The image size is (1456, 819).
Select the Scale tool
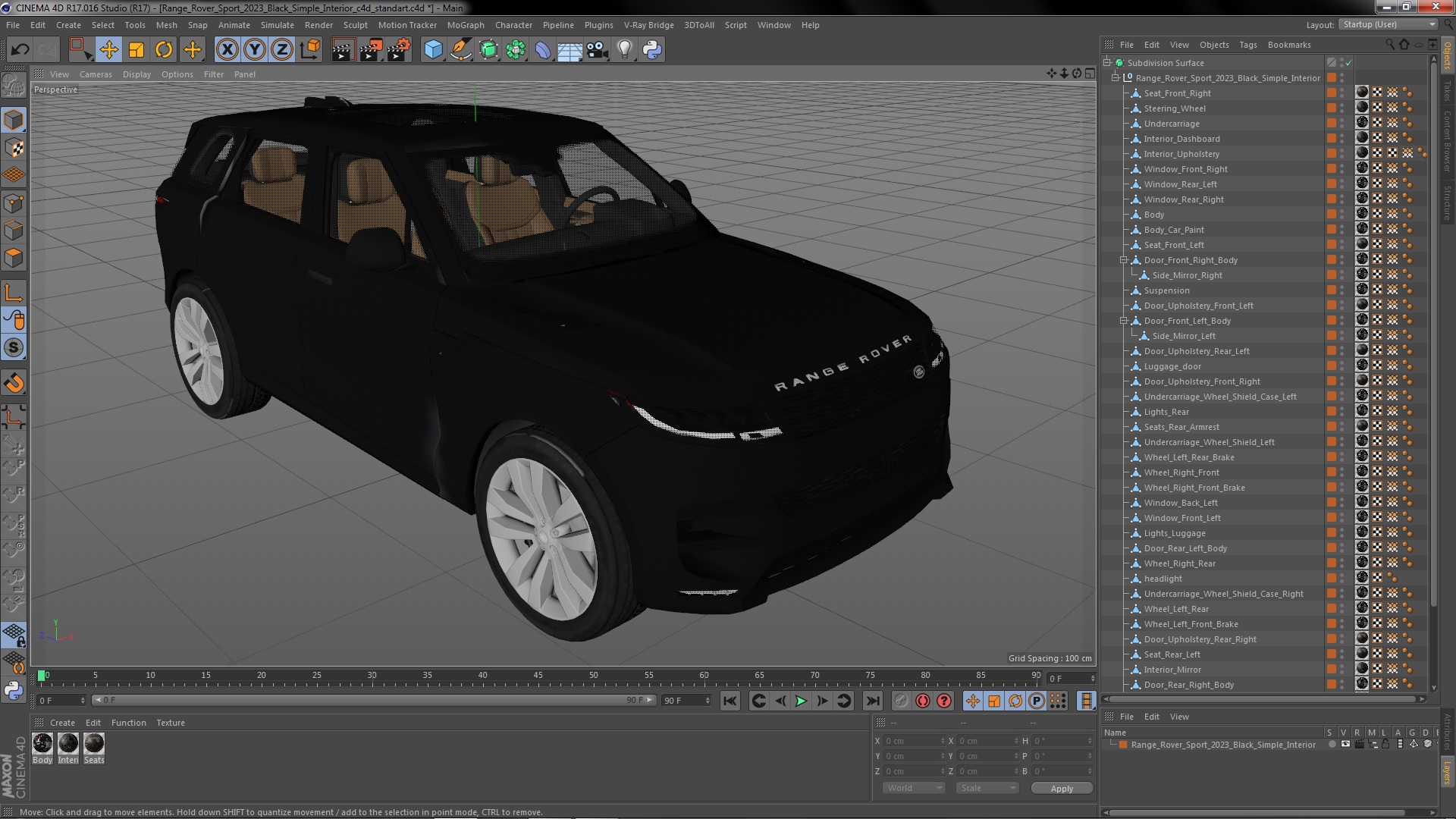[136, 50]
